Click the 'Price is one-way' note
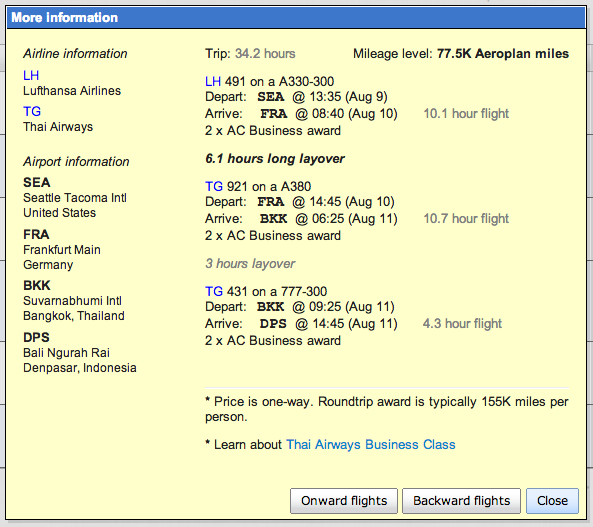The image size is (593, 527). [x=387, y=409]
